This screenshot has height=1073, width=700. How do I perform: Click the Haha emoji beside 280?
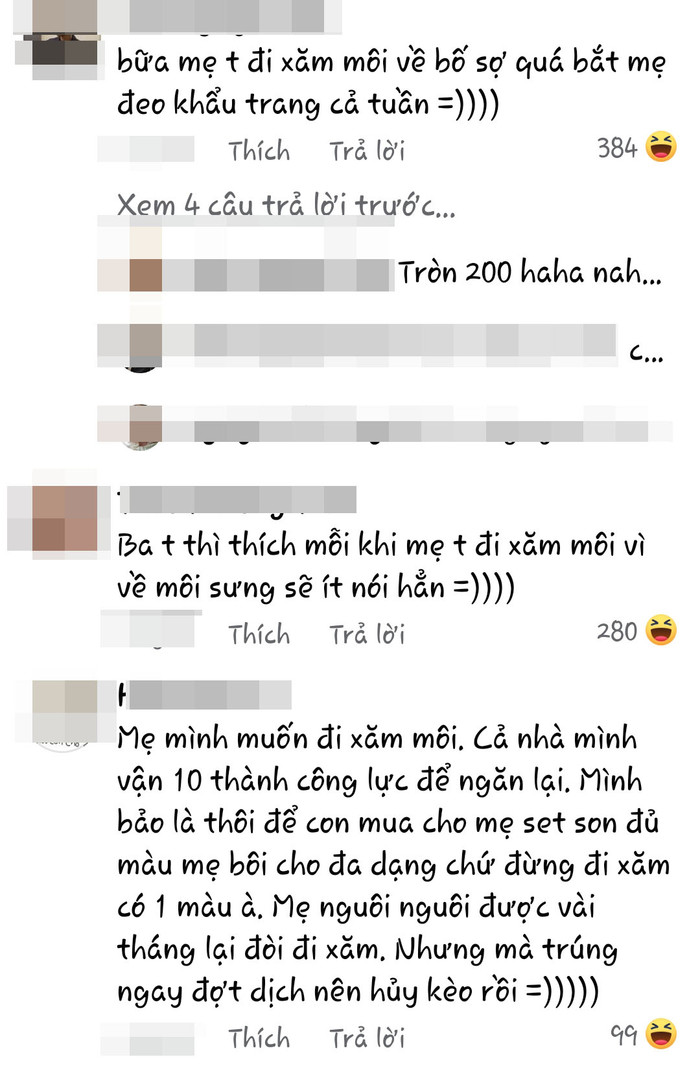click(661, 630)
